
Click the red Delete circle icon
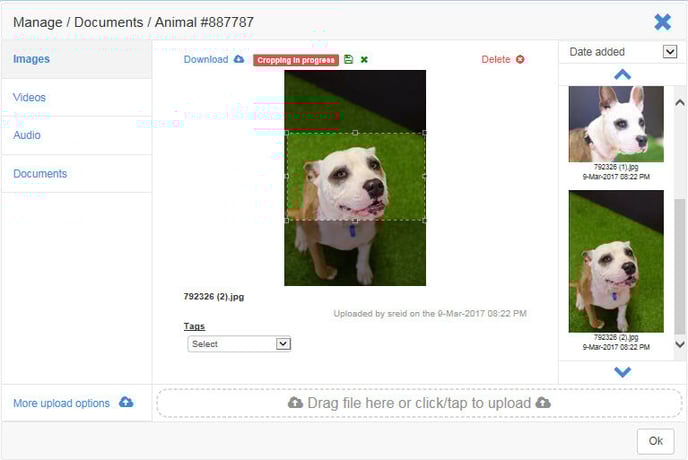[520, 60]
